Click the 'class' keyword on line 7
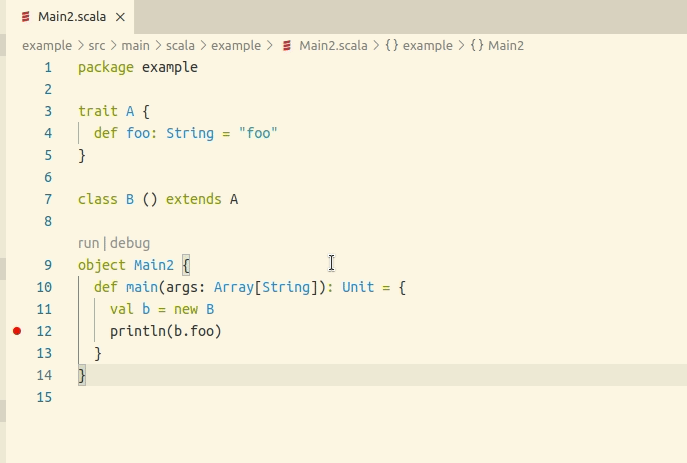This screenshot has width=687, height=463. click(98, 199)
